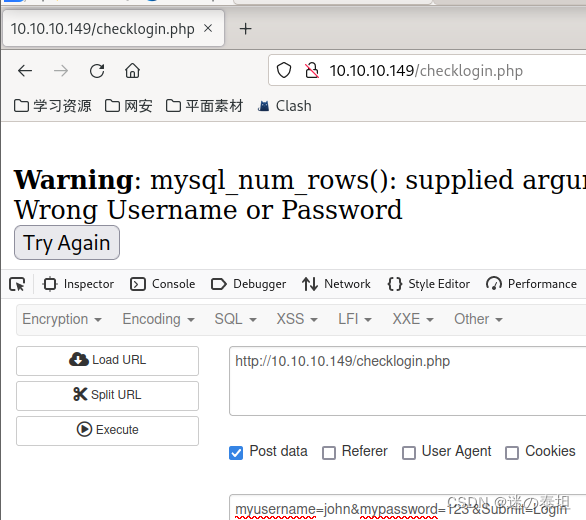This screenshot has height=520, width=586.
Task: Open a new browser tab
Action: click(246, 29)
